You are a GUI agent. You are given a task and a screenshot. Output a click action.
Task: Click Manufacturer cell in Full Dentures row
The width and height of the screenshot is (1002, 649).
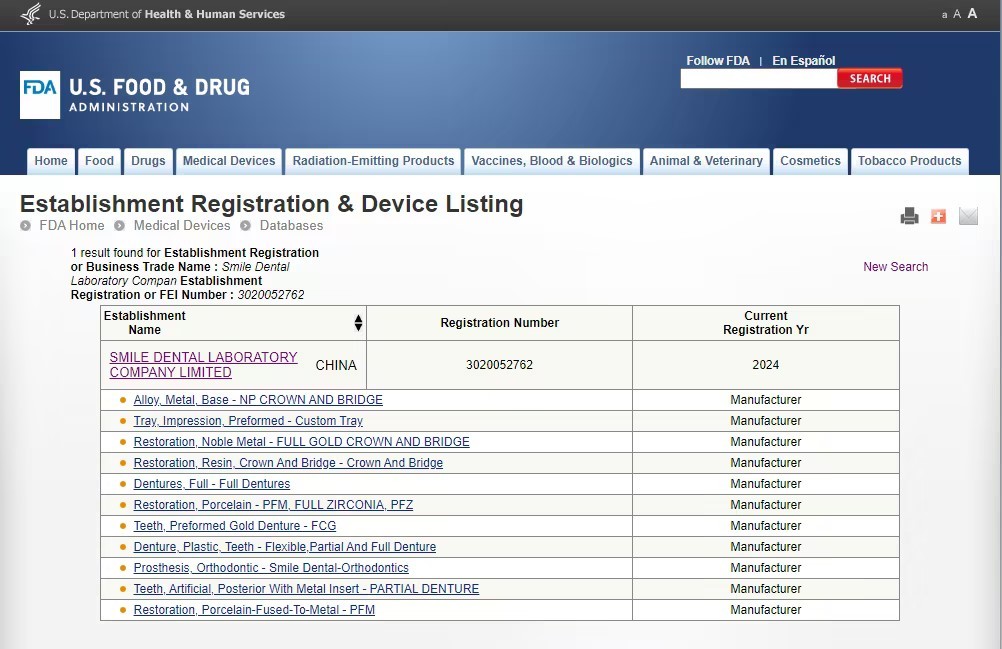766,484
